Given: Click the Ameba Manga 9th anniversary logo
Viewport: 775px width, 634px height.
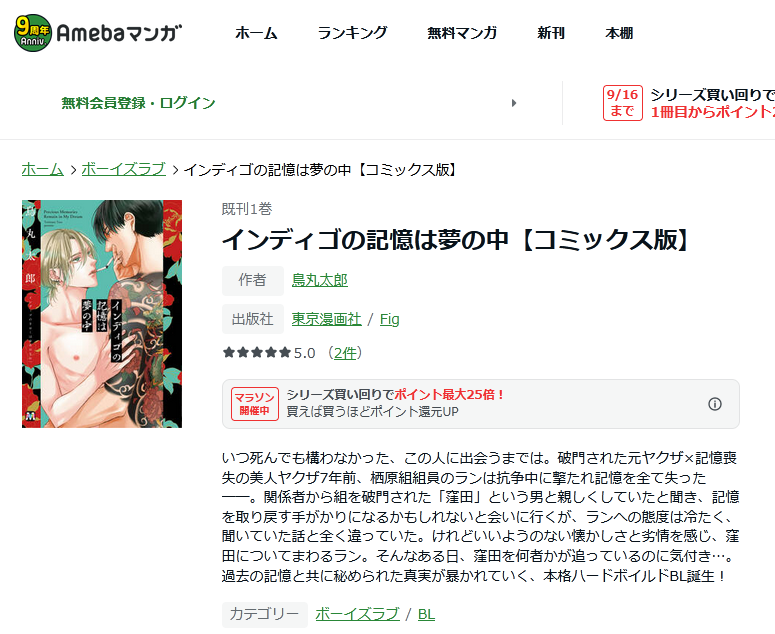Looking at the screenshot, I should [x=98, y=33].
